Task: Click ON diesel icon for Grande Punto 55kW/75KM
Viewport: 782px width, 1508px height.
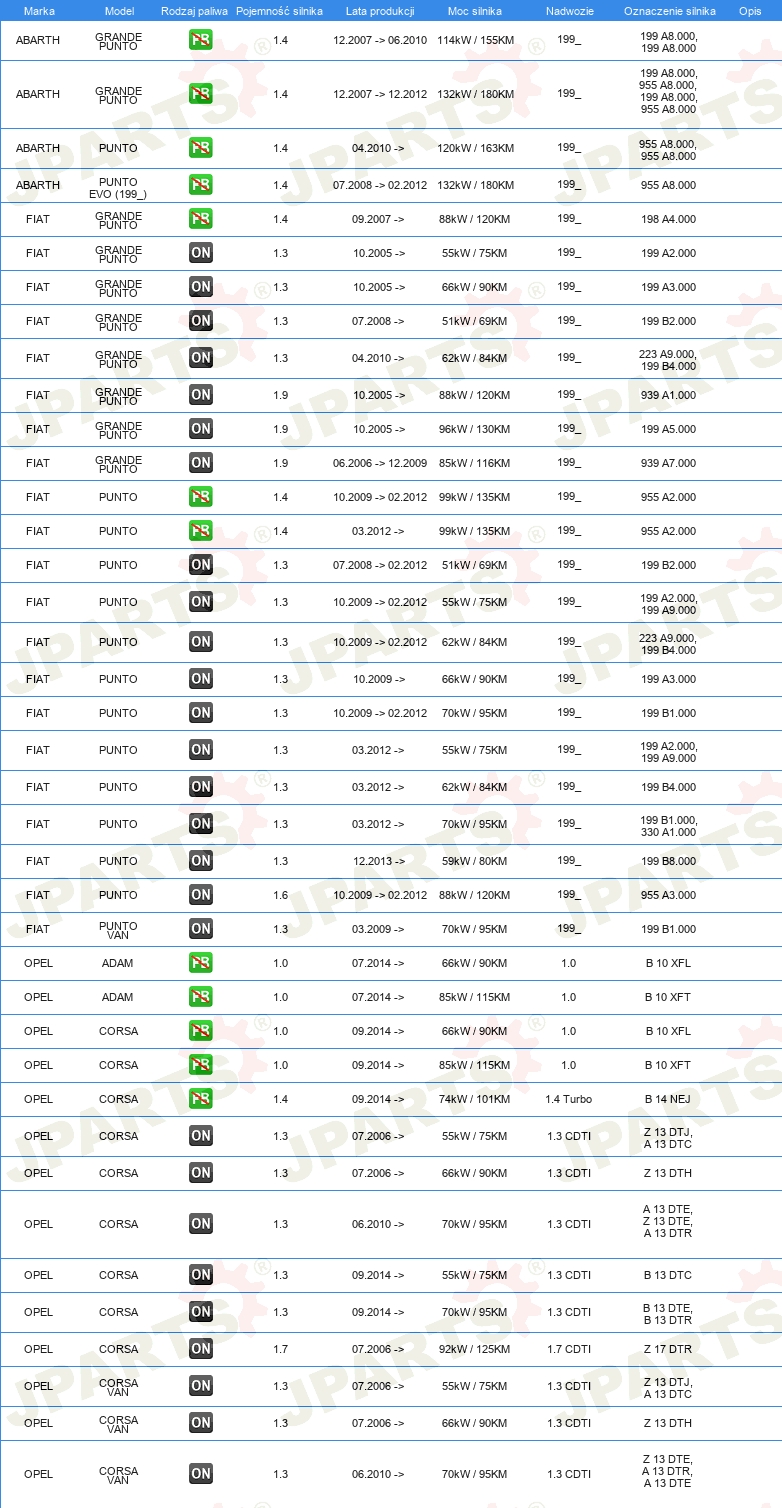Action: tap(201, 253)
